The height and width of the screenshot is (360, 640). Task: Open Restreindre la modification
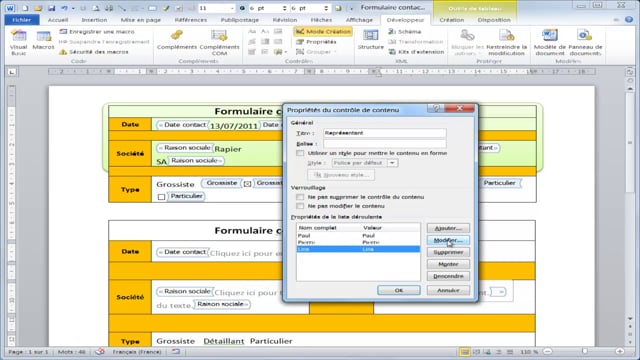[x=507, y=42]
